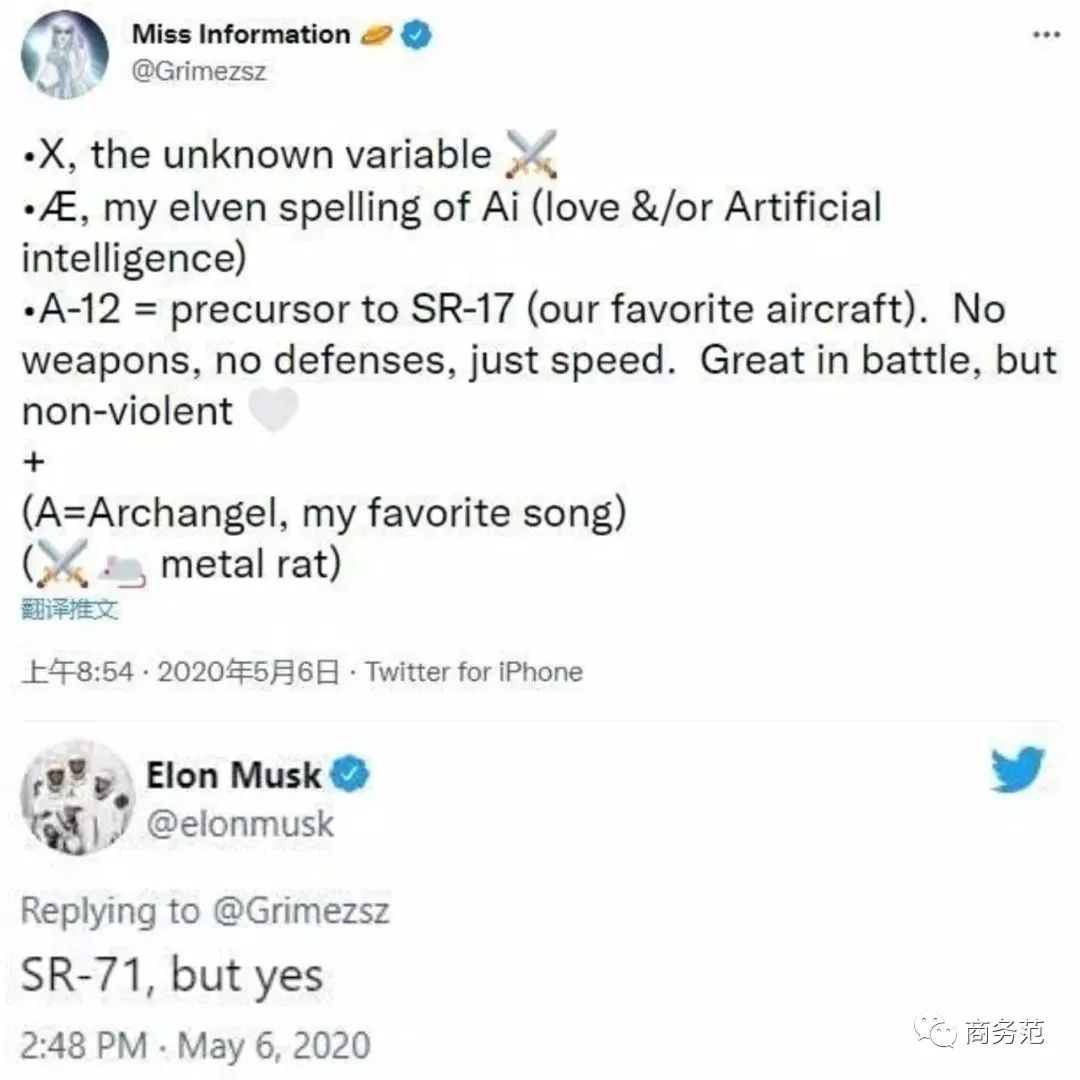1080x1080 pixels.
Task: Click the Miss Information display name
Action: [x=240, y=34]
